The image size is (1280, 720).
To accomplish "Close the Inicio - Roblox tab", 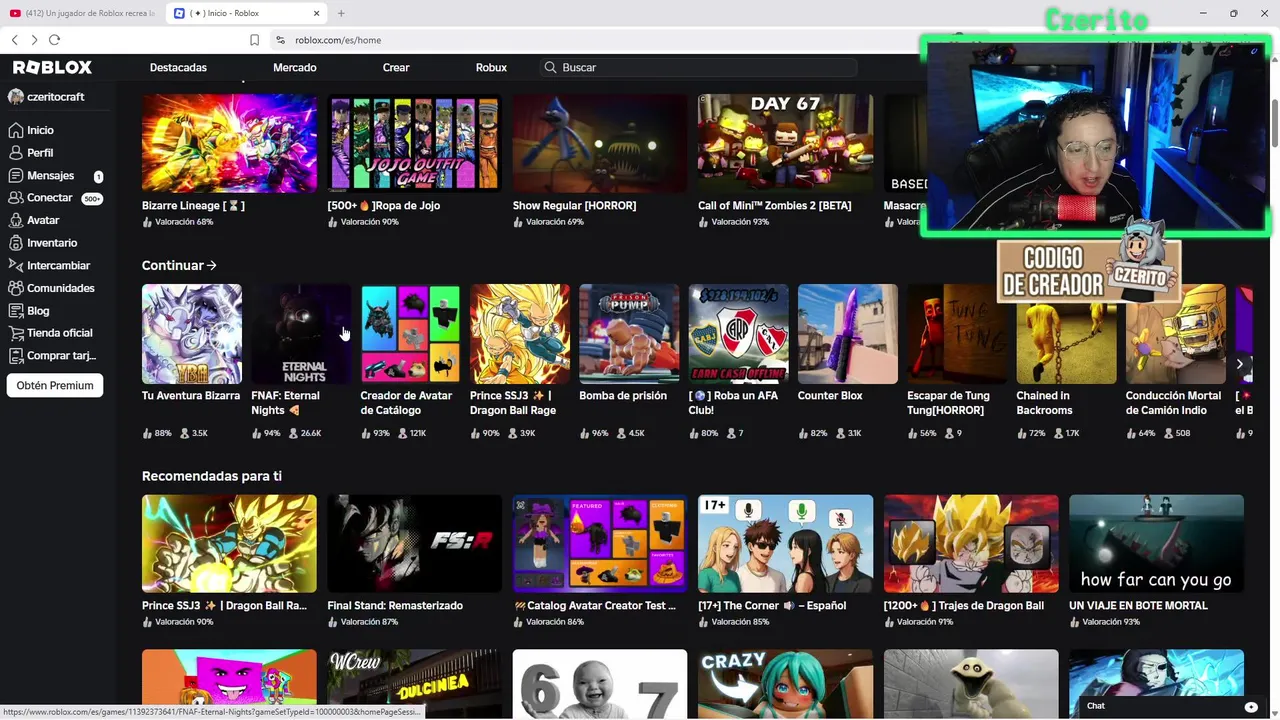I will [x=317, y=13].
